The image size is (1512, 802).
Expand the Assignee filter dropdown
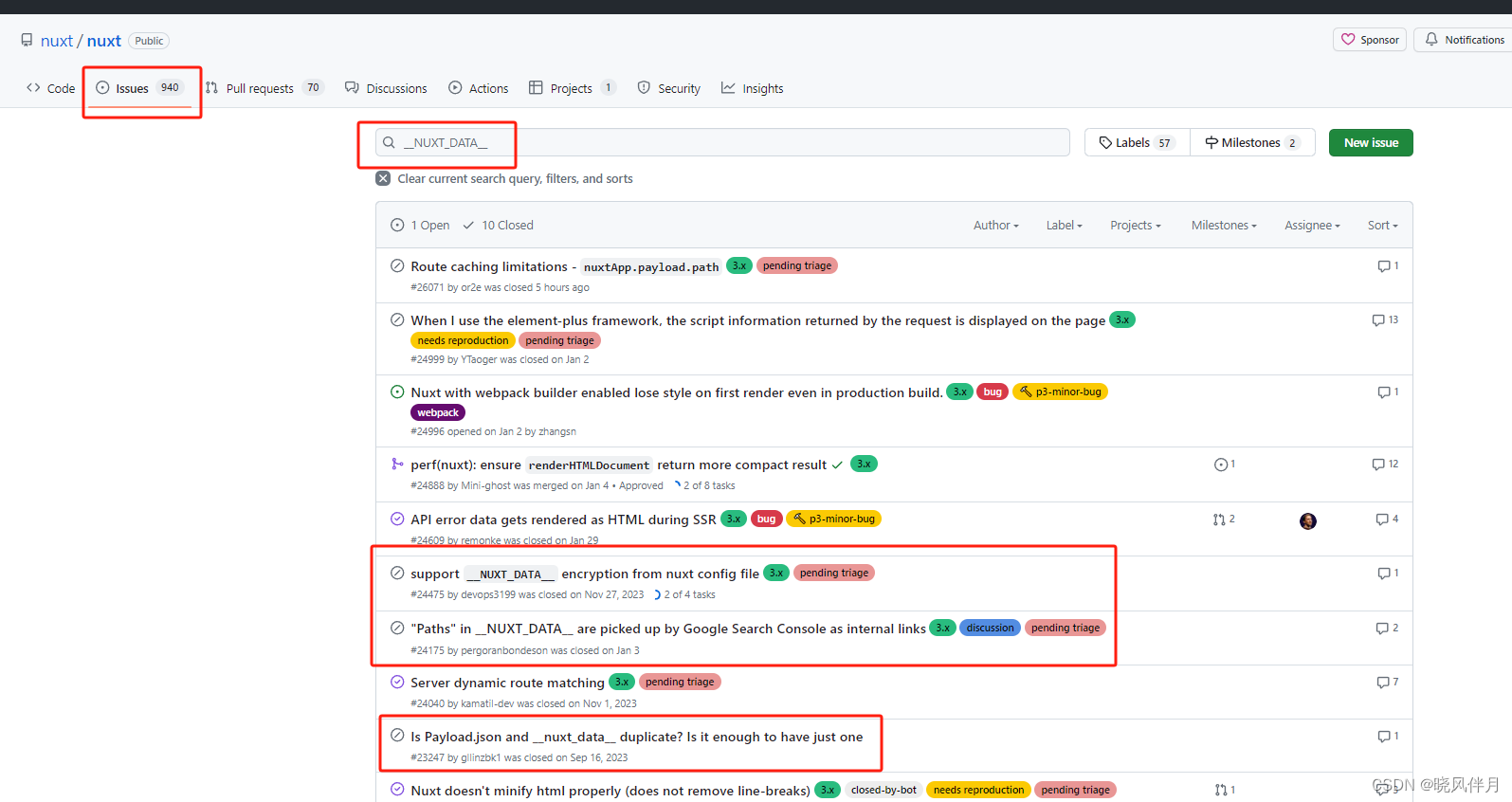pyautogui.click(x=1312, y=225)
